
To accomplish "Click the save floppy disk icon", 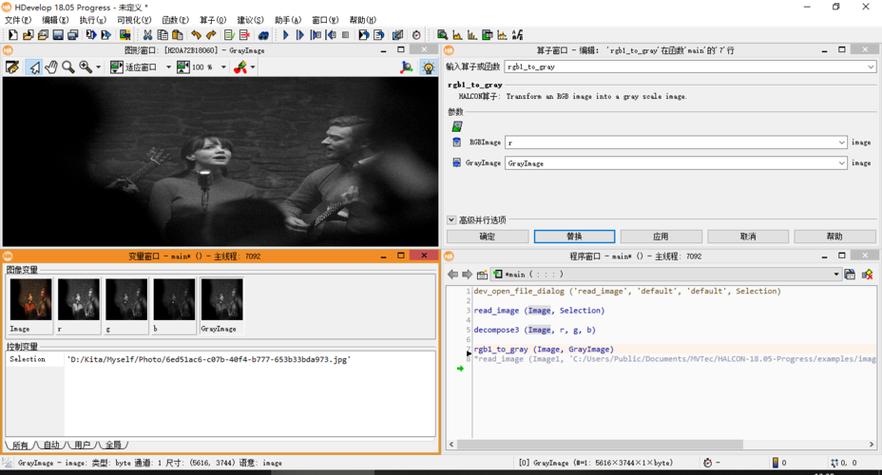I will (x=58, y=35).
